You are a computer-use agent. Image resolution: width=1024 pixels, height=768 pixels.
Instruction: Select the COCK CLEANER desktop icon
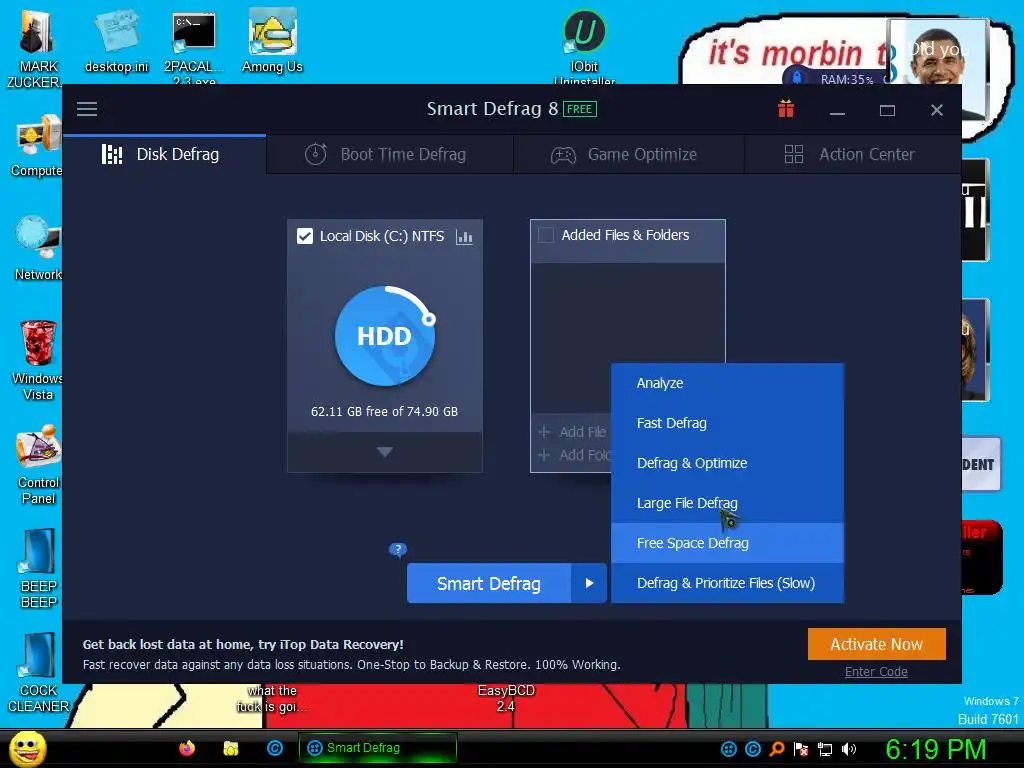(x=38, y=673)
